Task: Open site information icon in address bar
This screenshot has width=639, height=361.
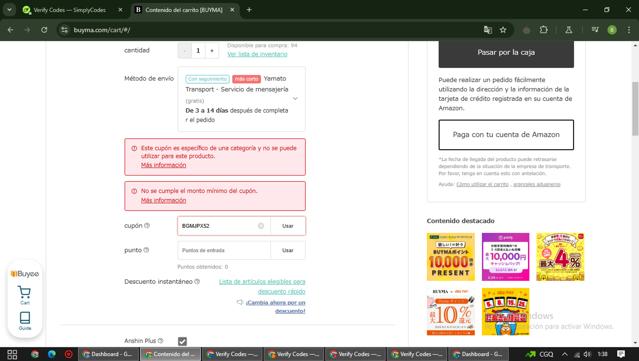Action: [x=64, y=30]
